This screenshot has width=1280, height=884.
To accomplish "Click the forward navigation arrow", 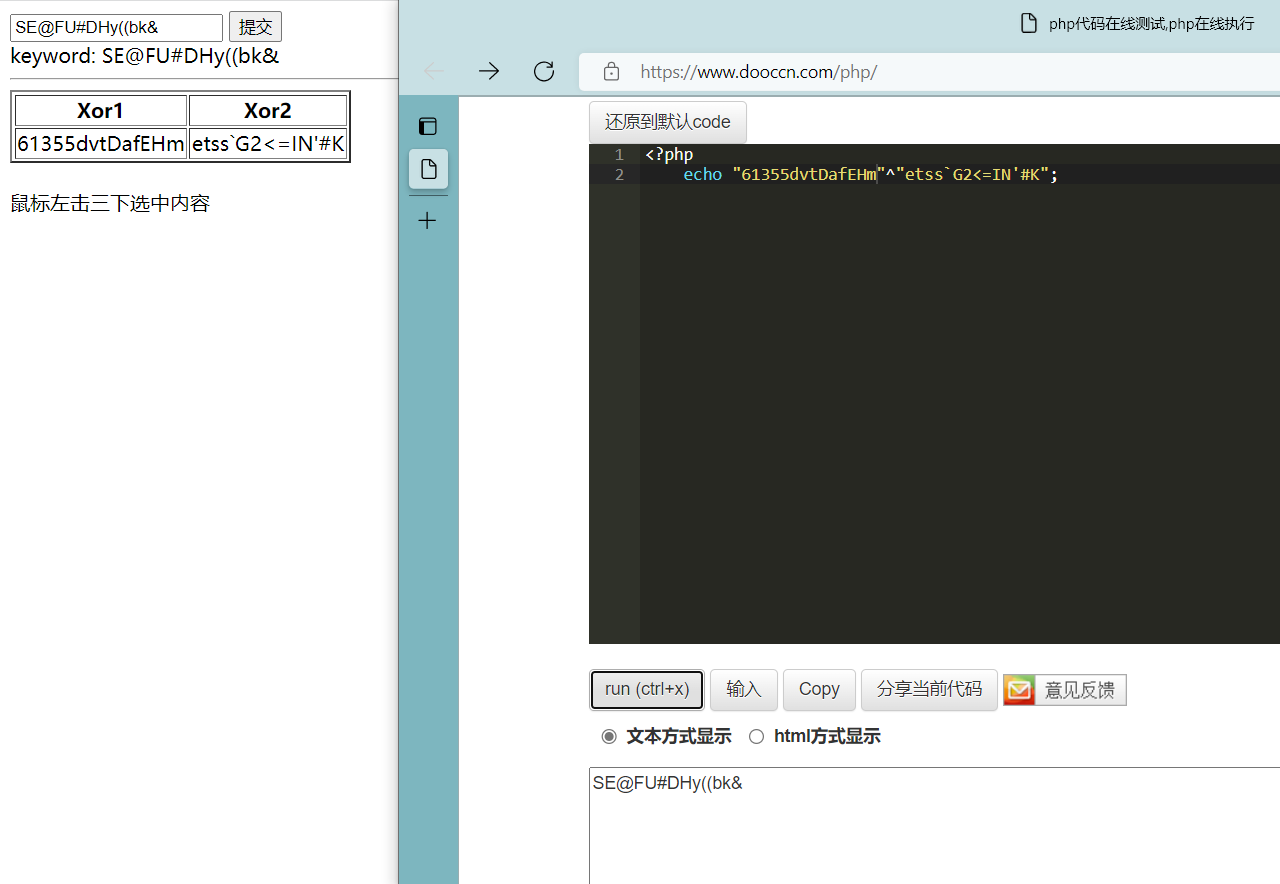I will (x=489, y=71).
